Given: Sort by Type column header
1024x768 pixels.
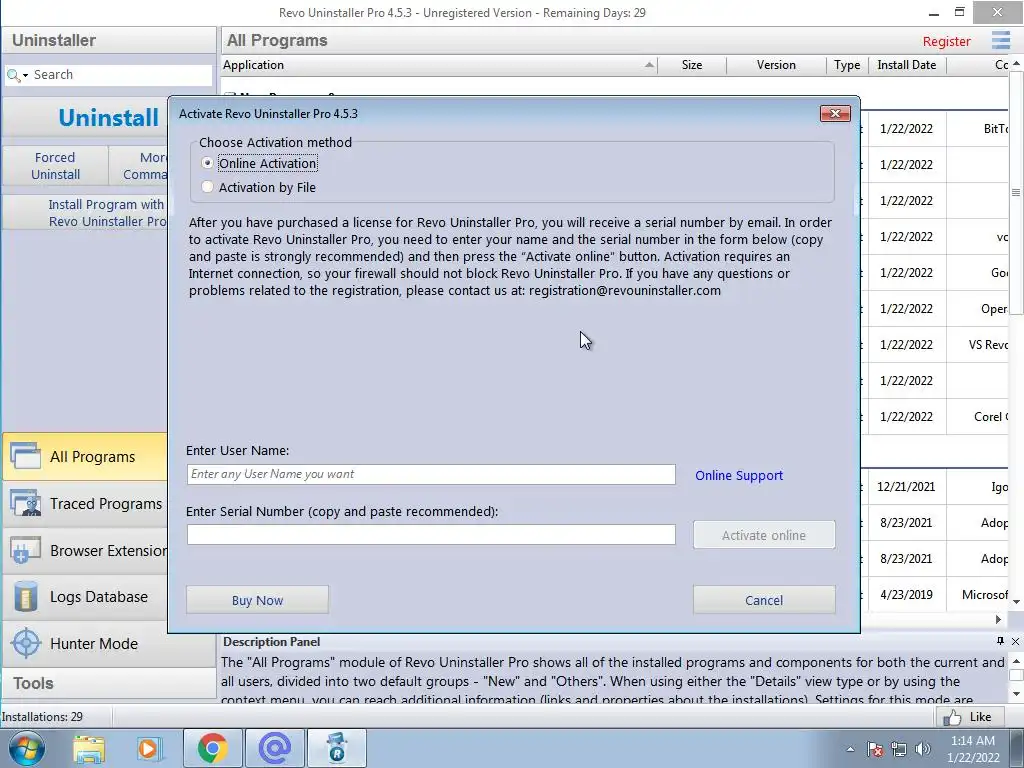Looking at the screenshot, I should (x=847, y=65).
